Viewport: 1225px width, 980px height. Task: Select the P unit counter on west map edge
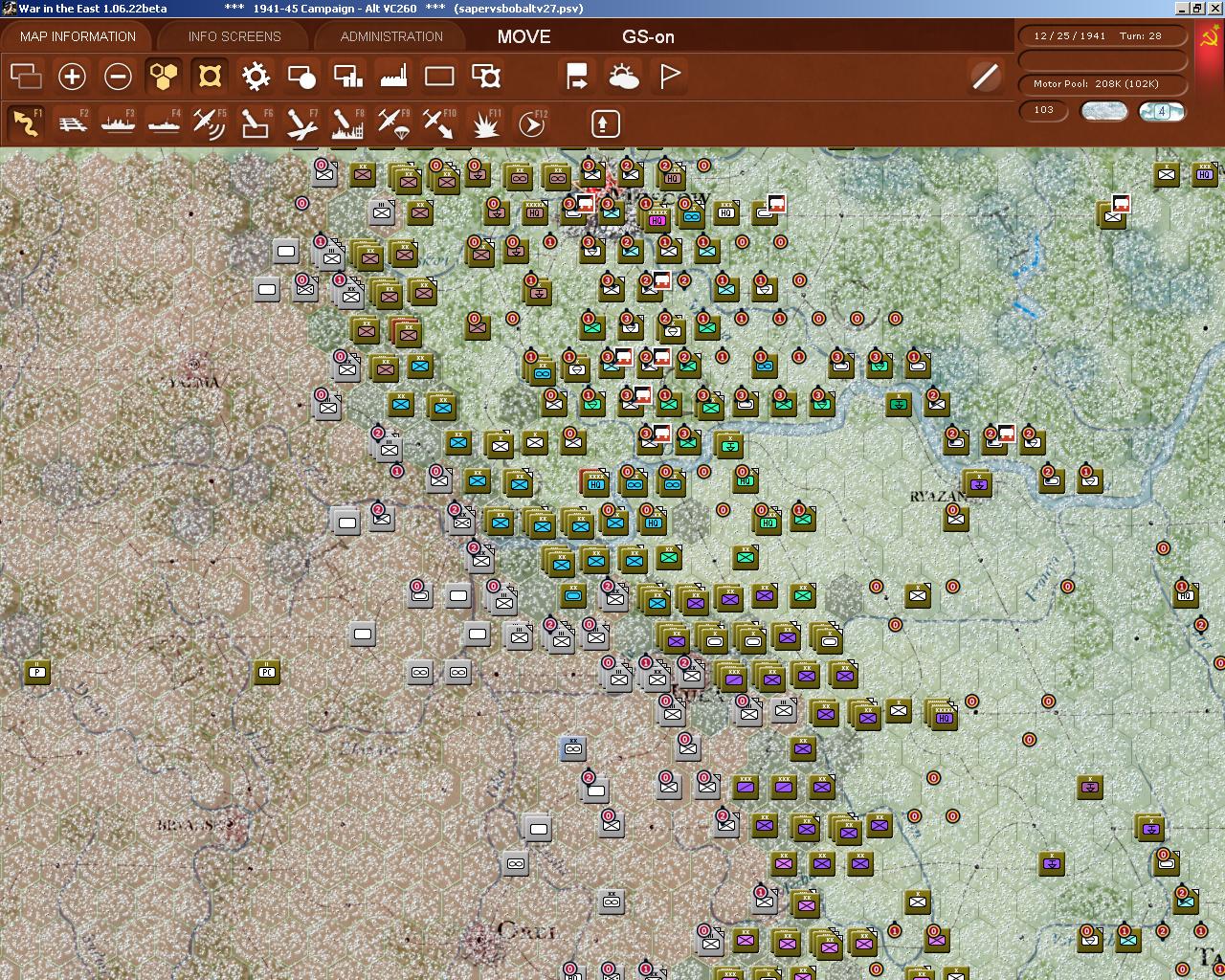coord(37,672)
